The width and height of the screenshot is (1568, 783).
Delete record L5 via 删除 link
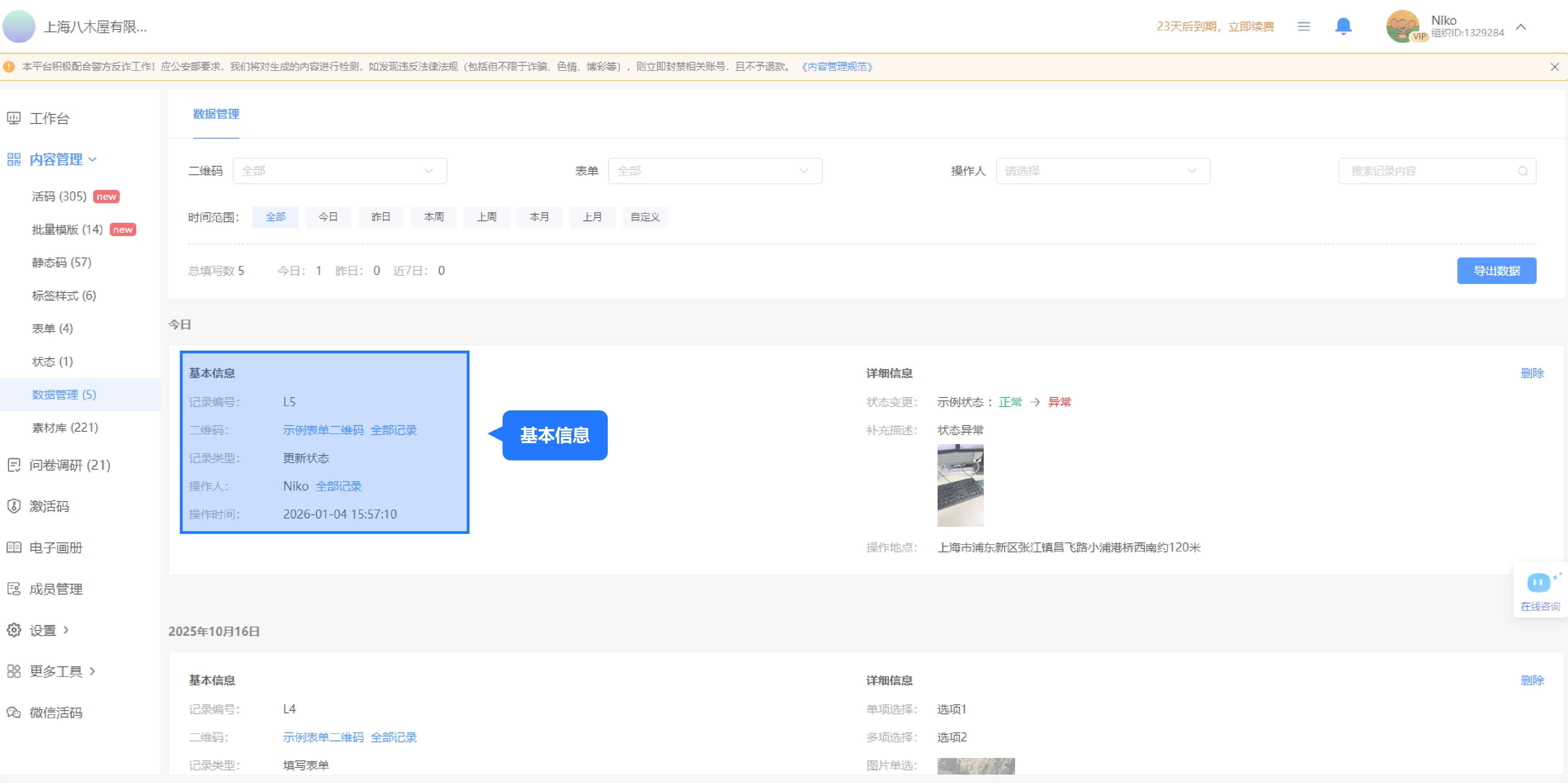tap(1532, 373)
